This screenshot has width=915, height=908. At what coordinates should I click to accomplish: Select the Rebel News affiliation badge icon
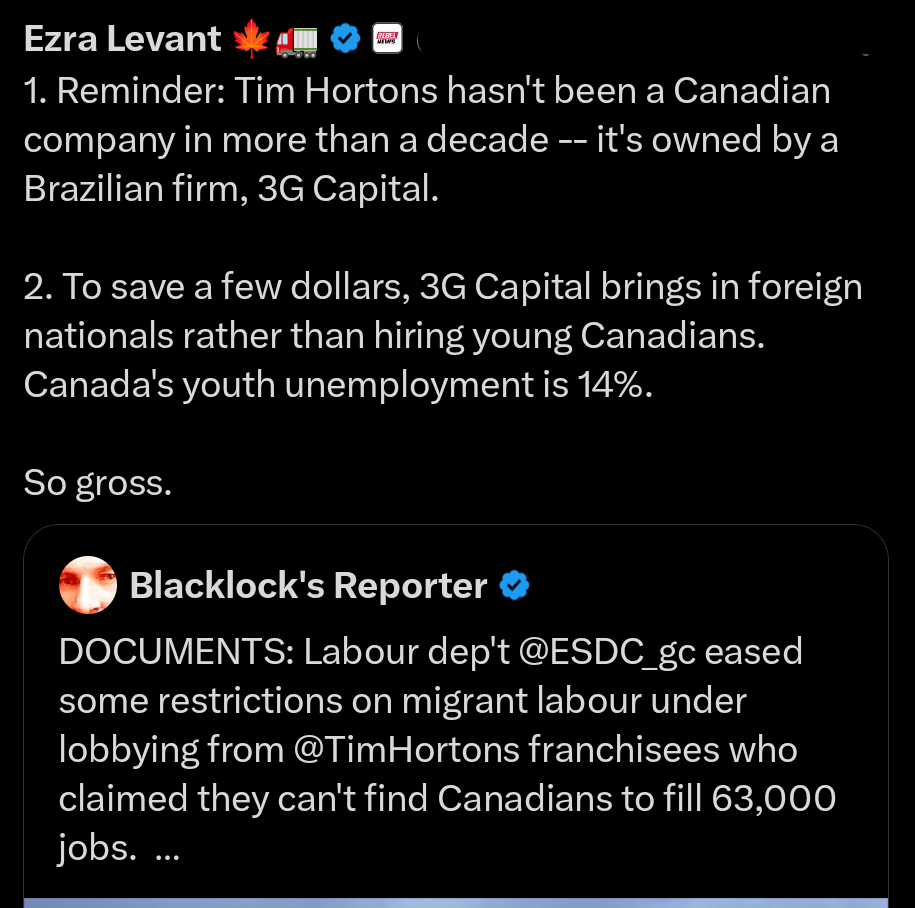point(386,38)
